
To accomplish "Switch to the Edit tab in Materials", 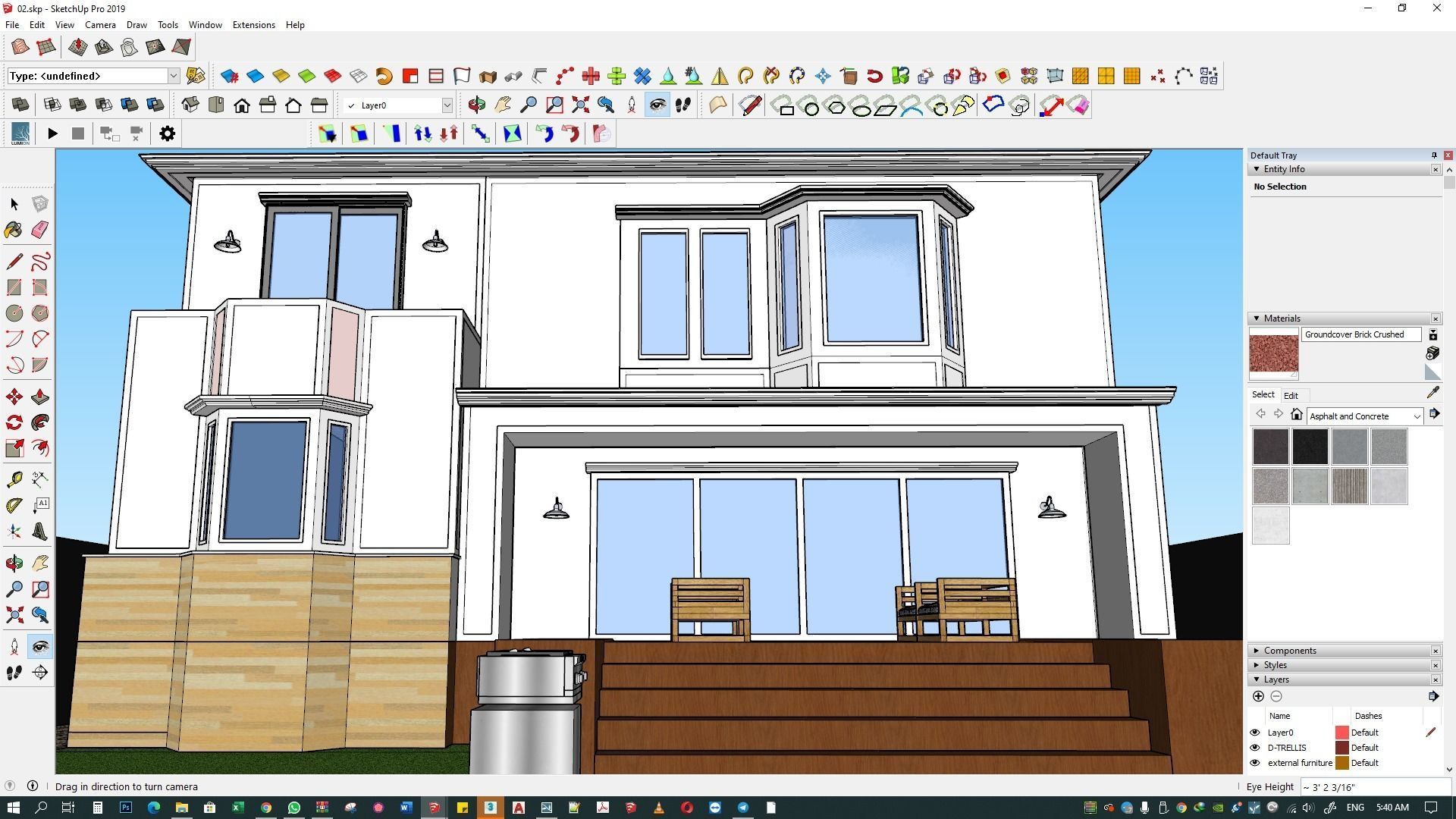I will pyautogui.click(x=1291, y=395).
